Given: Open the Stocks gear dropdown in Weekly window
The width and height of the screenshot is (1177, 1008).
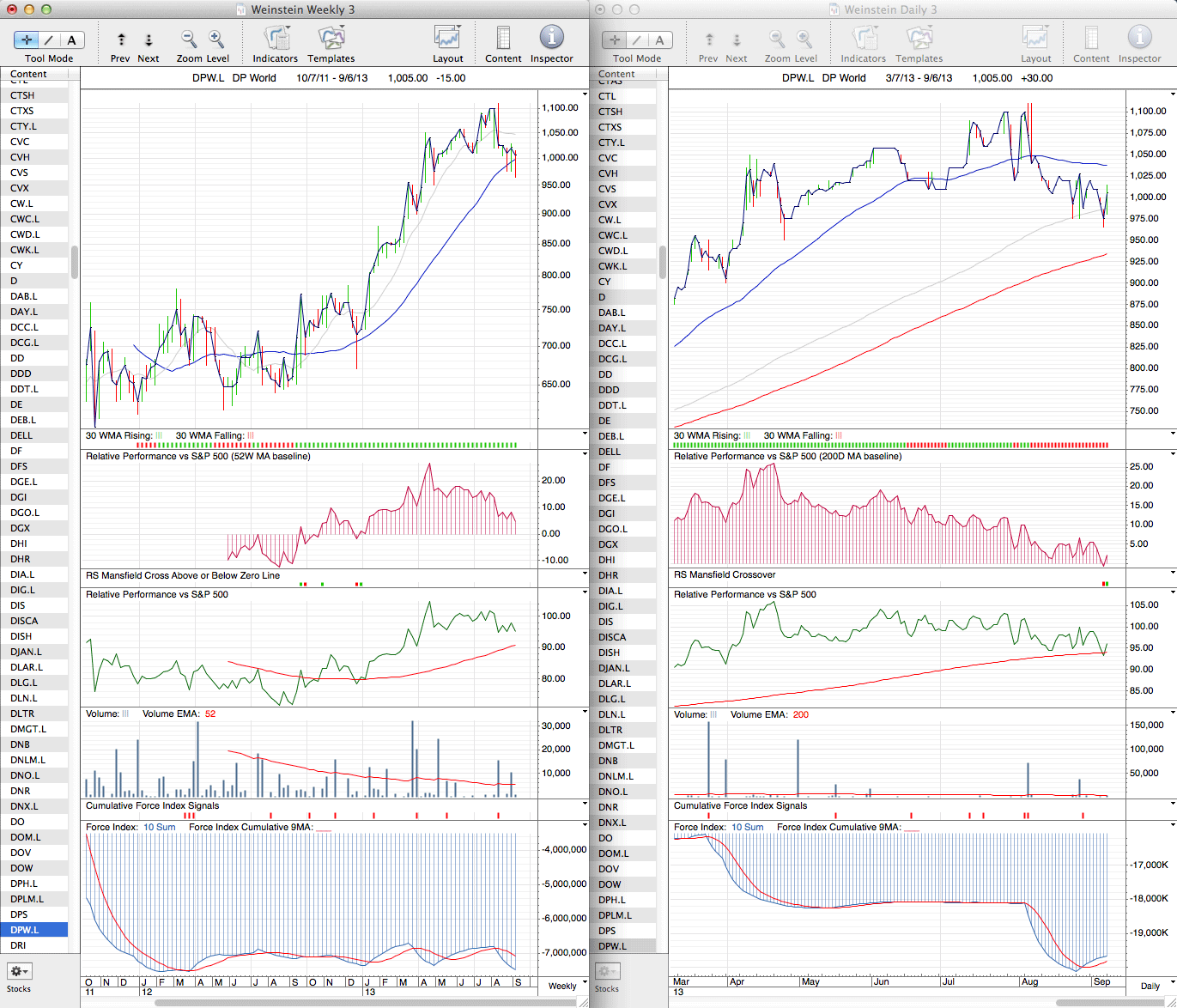Looking at the screenshot, I should [19, 971].
